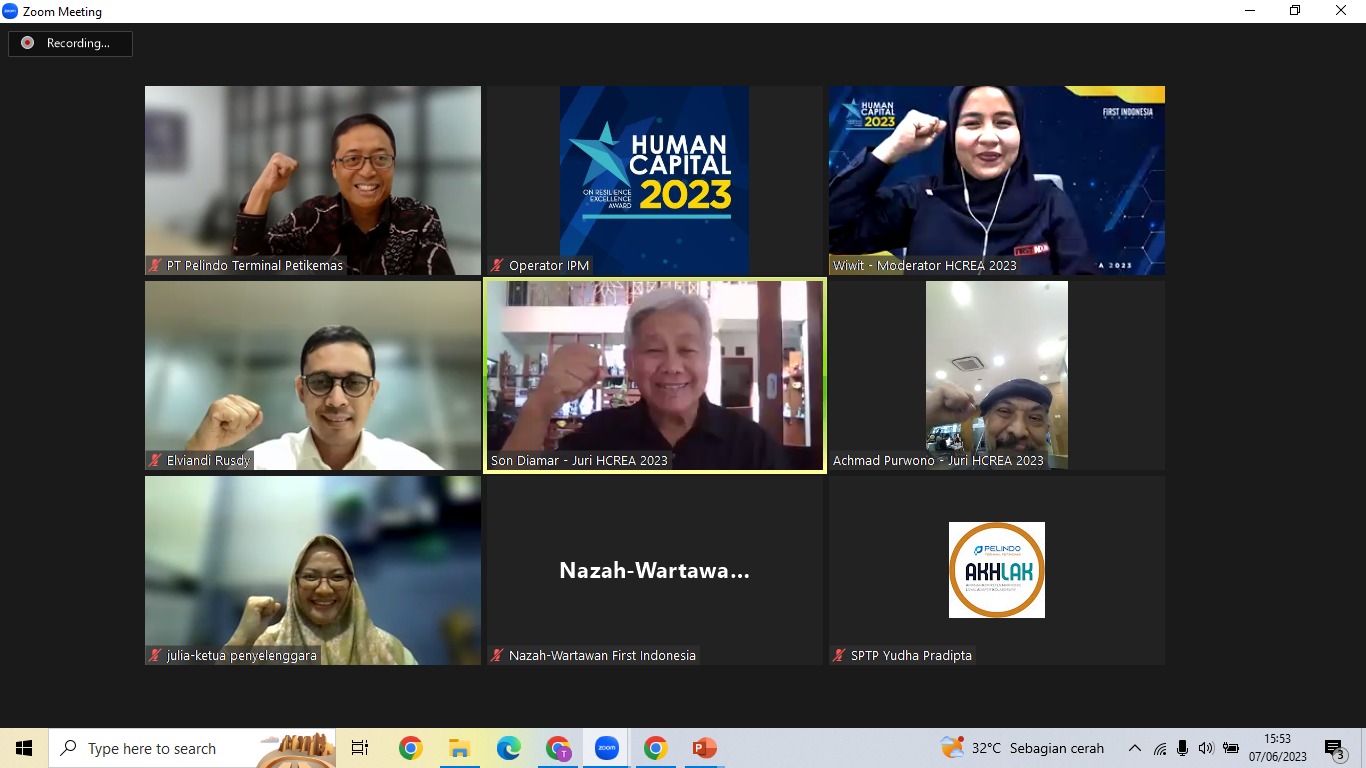The width and height of the screenshot is (1366, 768).
Task: Open the Chrome icon next to PowerPoint
Action: [x=655, y=748]
